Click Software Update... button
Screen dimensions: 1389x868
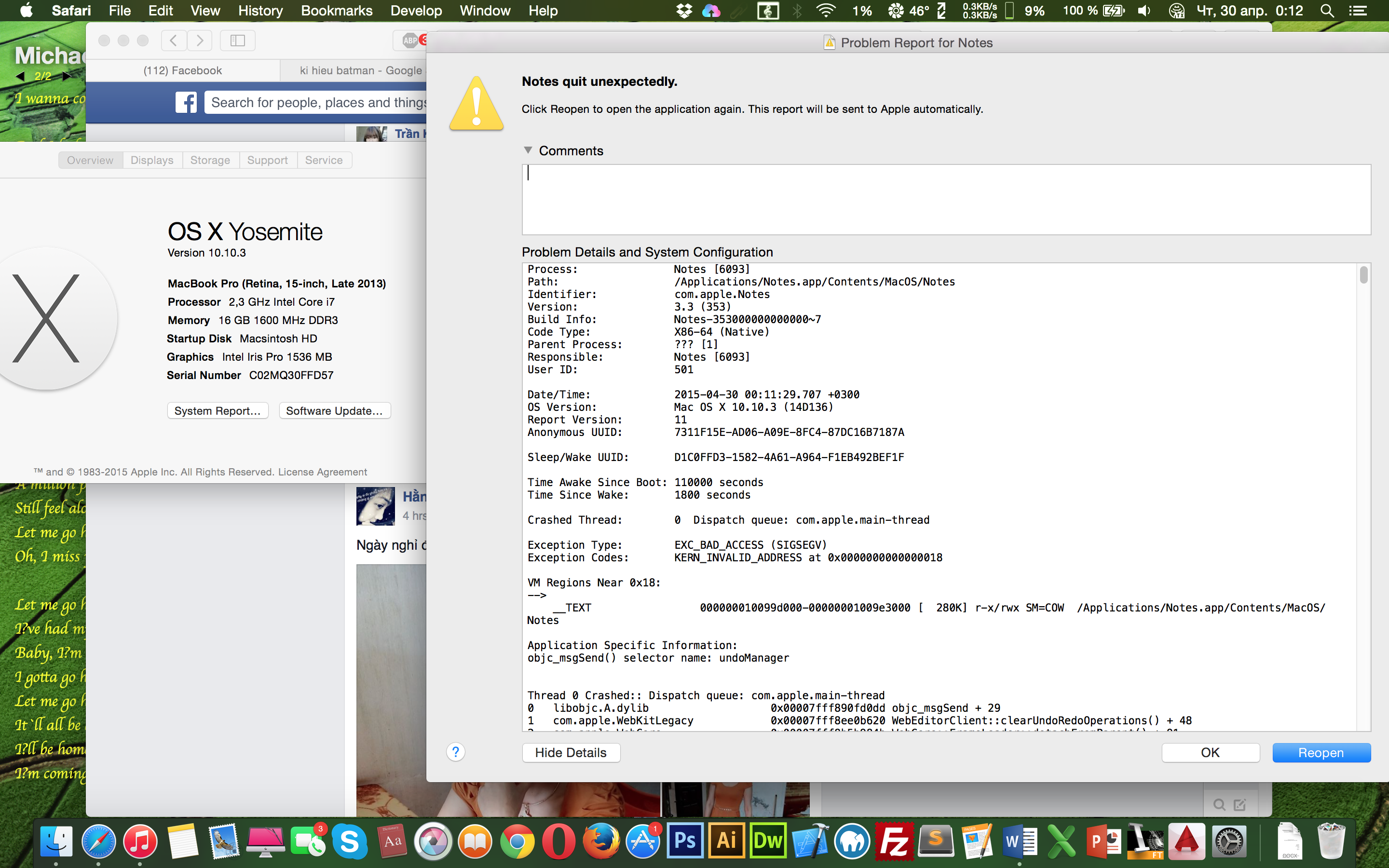pos(335,411)
